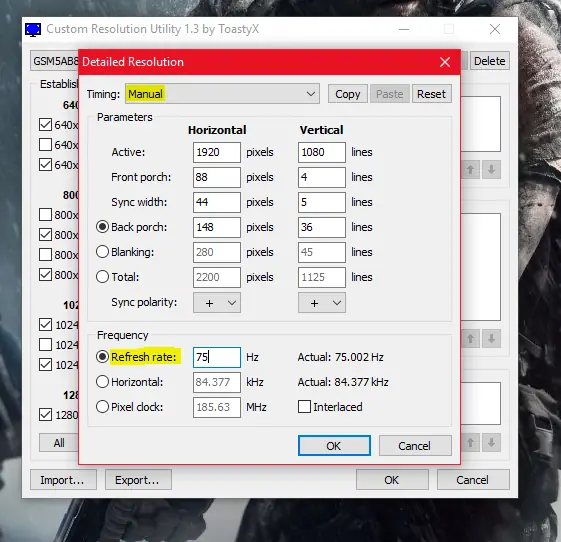Viewport: 561px width, 542px height.
Task: Select the Pixel clock radio button
Action: [102, 407]
